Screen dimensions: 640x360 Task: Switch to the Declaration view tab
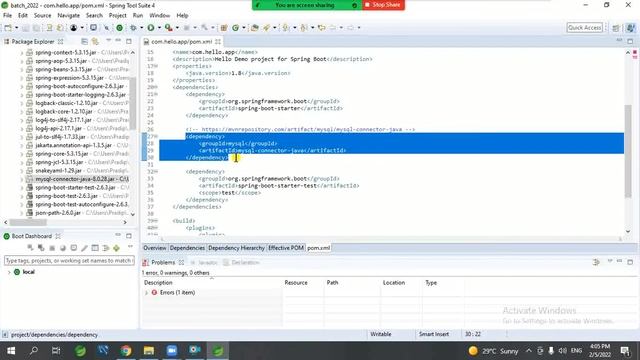point(241,262)
